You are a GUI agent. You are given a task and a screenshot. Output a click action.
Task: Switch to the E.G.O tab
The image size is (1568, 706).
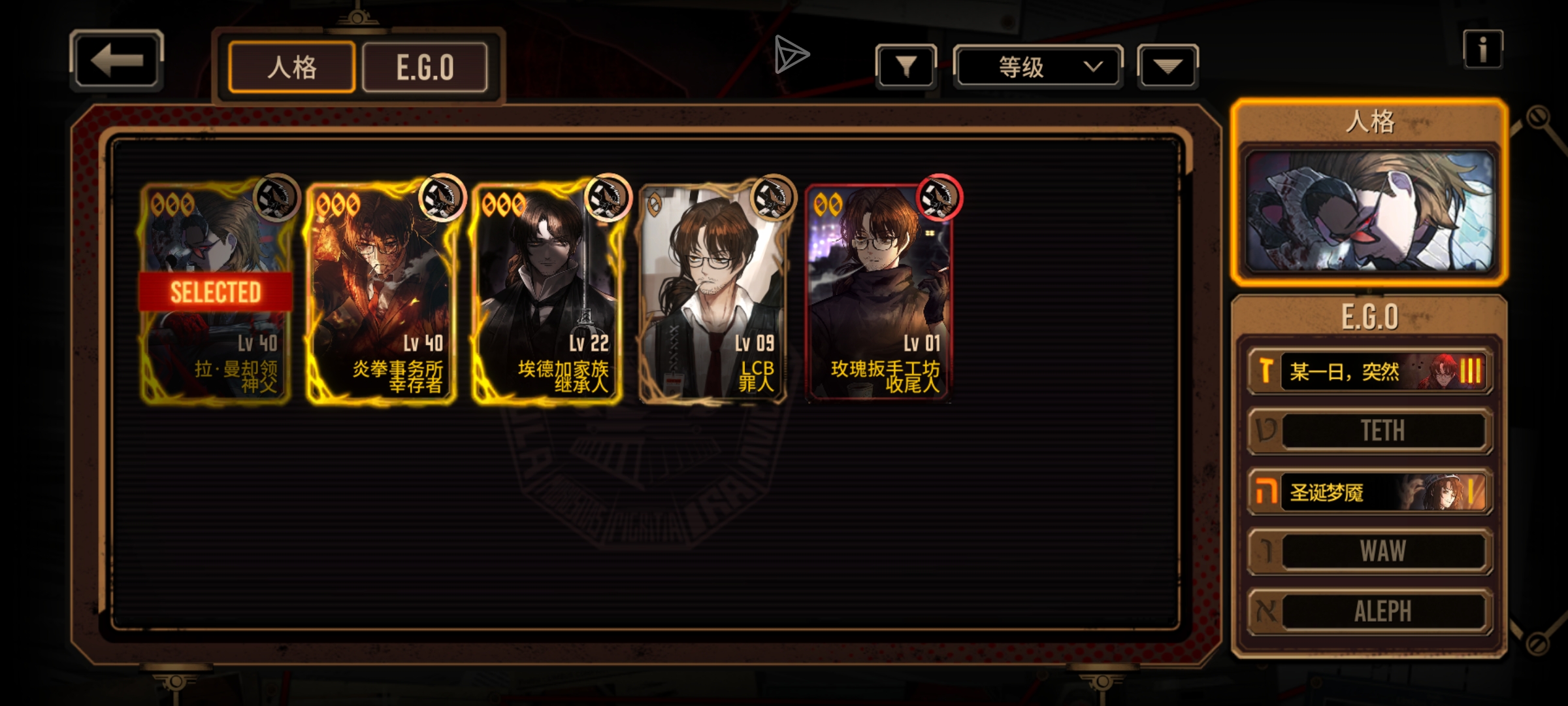(x=425, y=67)
